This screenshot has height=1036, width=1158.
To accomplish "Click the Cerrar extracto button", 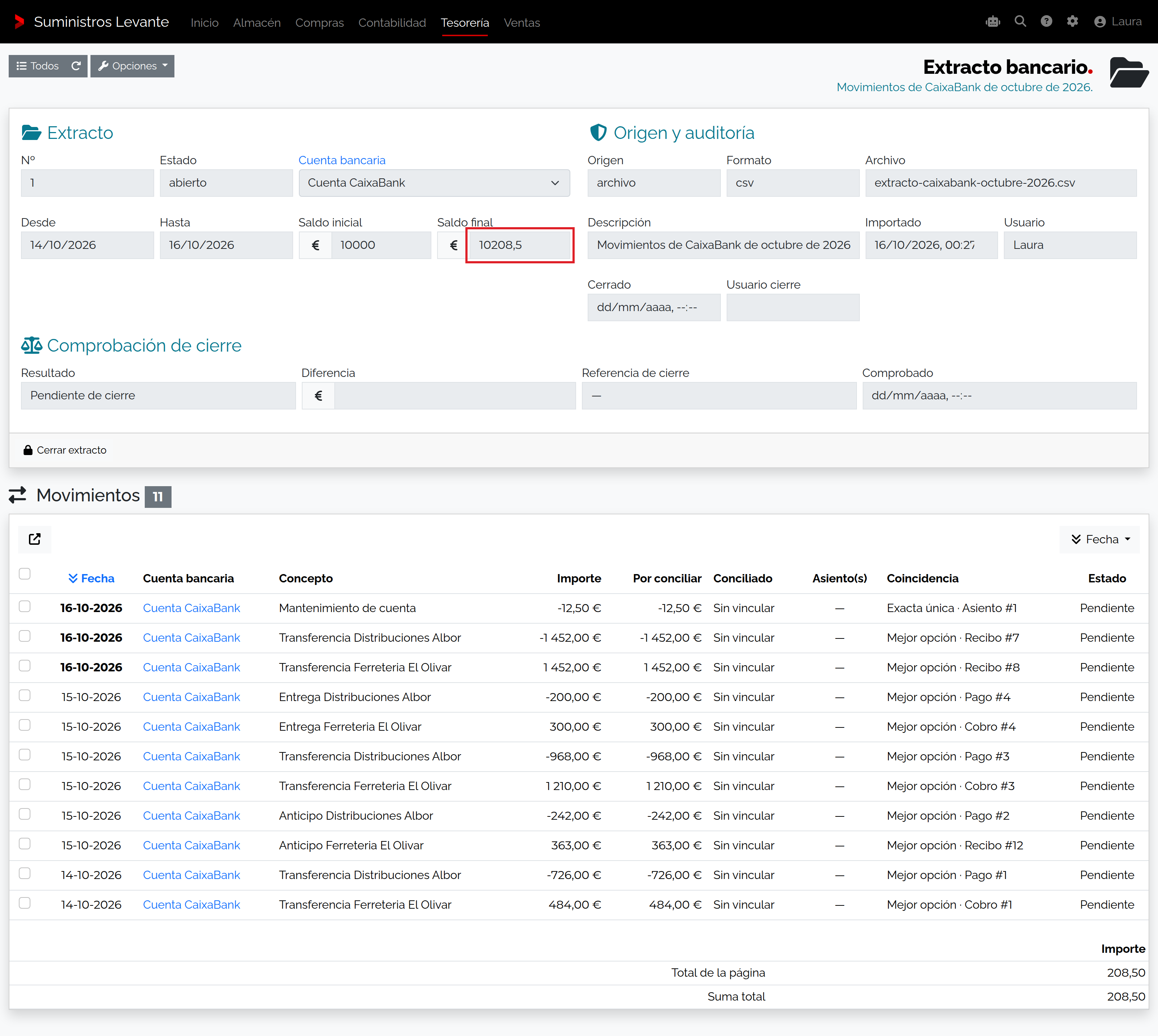I will [x=65, y=450].
